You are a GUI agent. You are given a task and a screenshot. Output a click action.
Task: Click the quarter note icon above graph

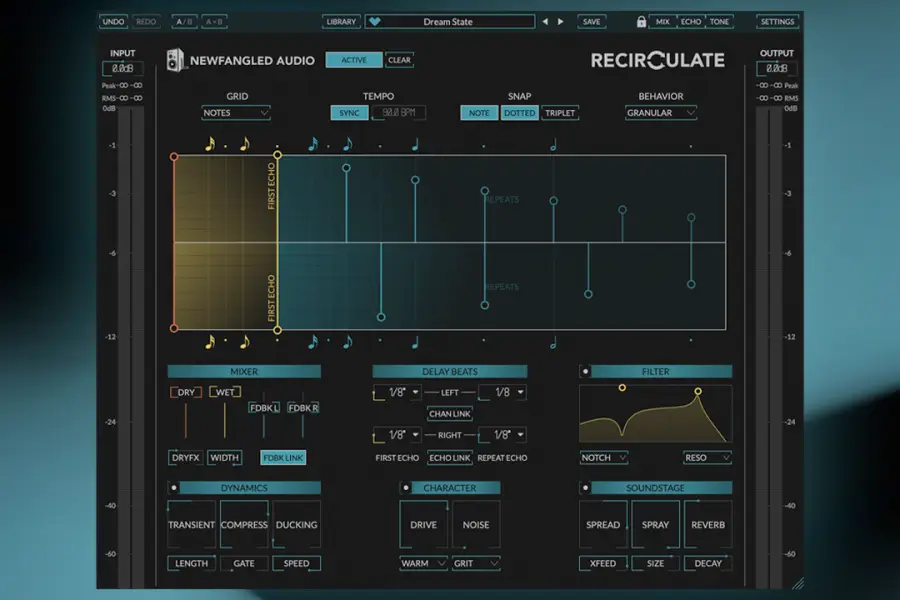point(416,144)
